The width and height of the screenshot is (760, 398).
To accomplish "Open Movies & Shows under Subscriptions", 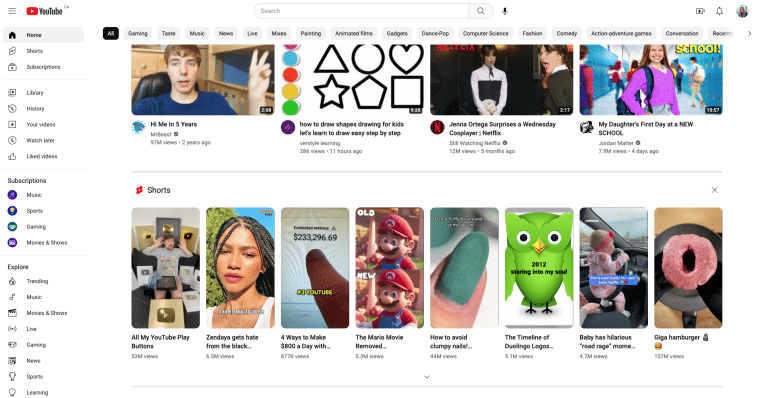I will [43, 242].
